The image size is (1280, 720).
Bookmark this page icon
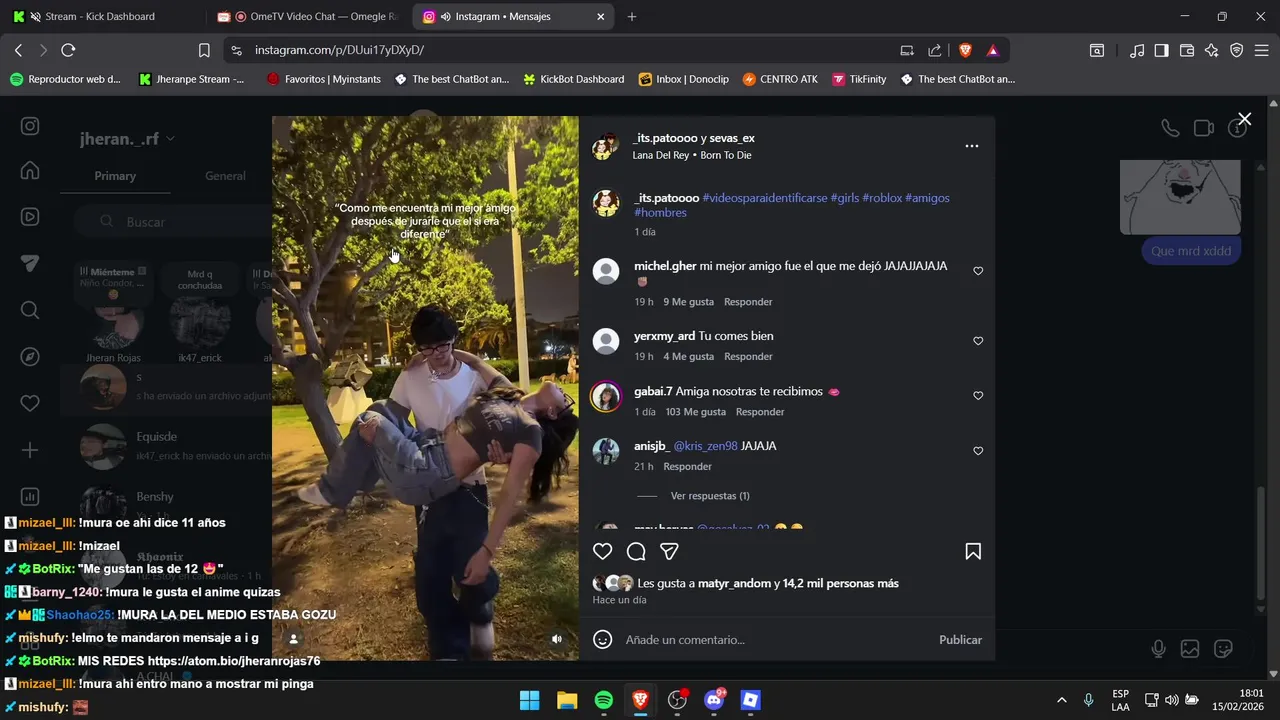(x=204, y=50)
